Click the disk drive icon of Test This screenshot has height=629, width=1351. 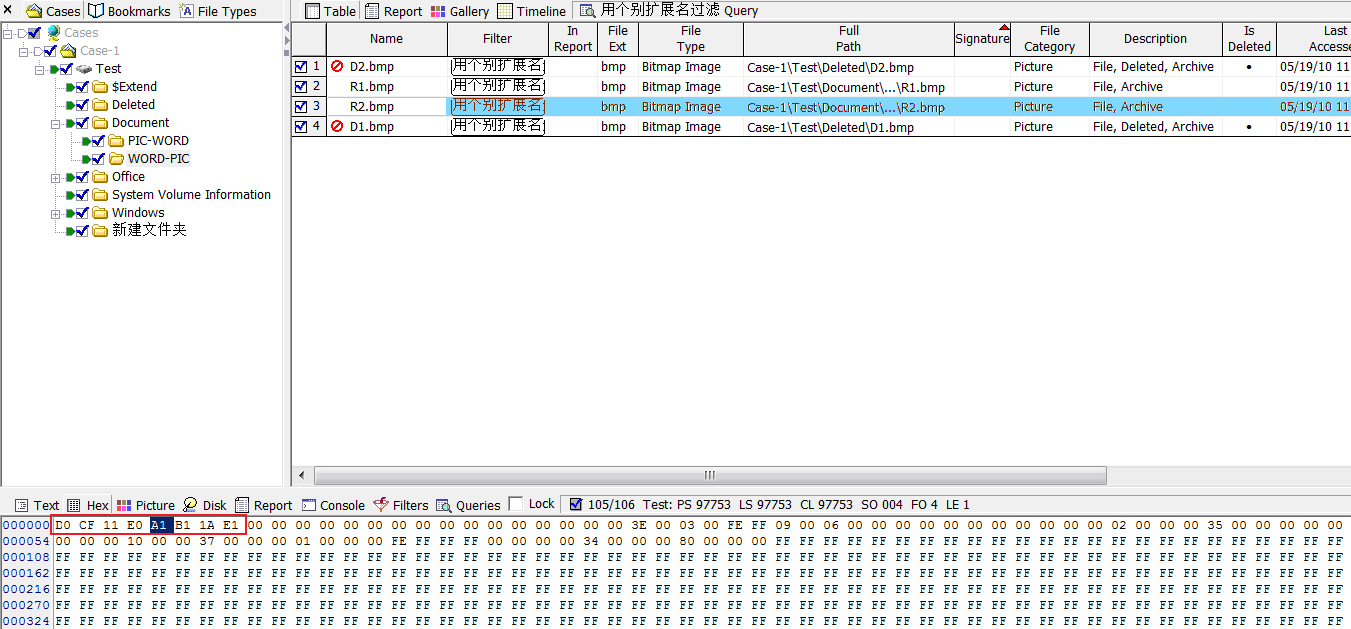(x=84, y=69)
